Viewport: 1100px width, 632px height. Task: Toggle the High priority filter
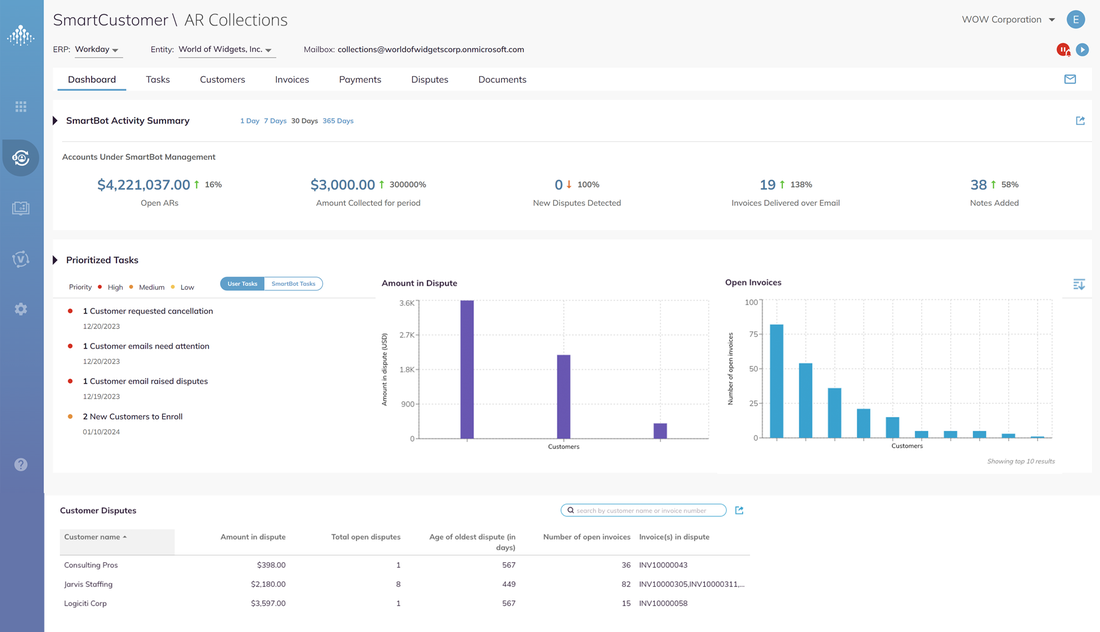click(112, 287)
